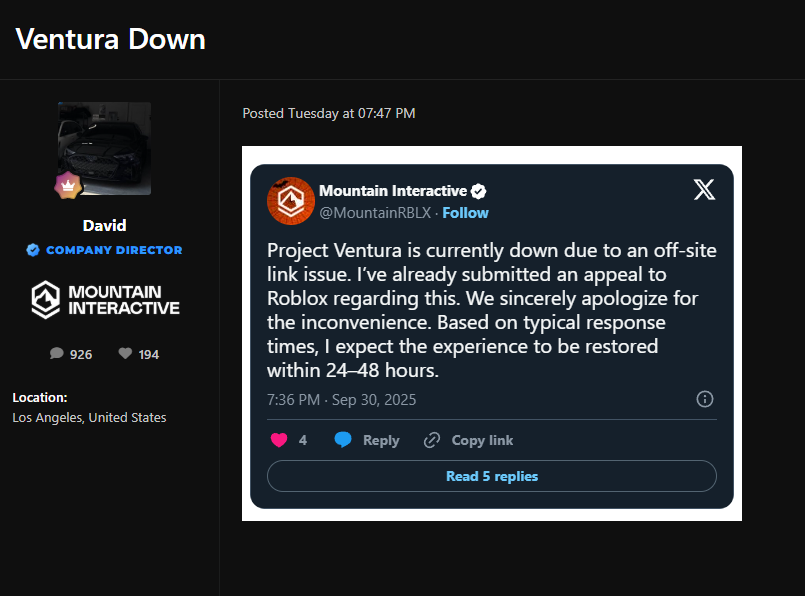Click the blue Reply bubble icon
This screenshot has height=596, width=805.
tap(343, 440)
